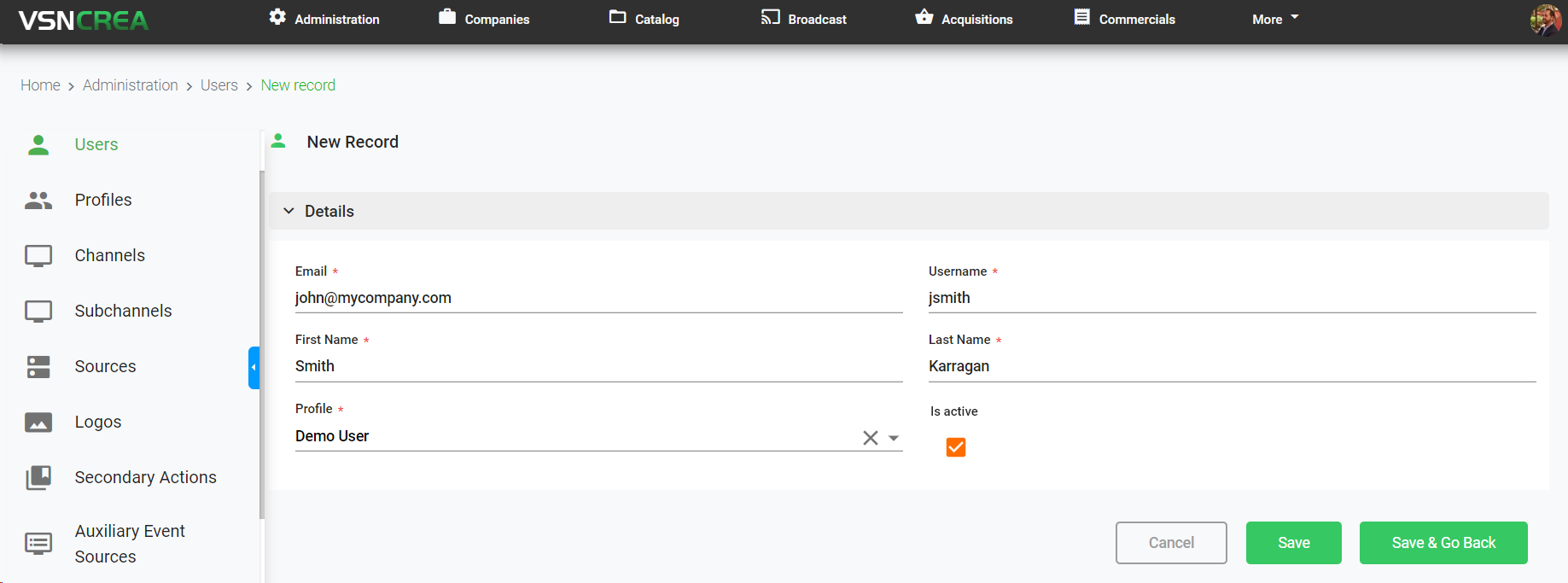
Task: Open the user avatar in top-right corner
Action: click(x=1545, y=20)
